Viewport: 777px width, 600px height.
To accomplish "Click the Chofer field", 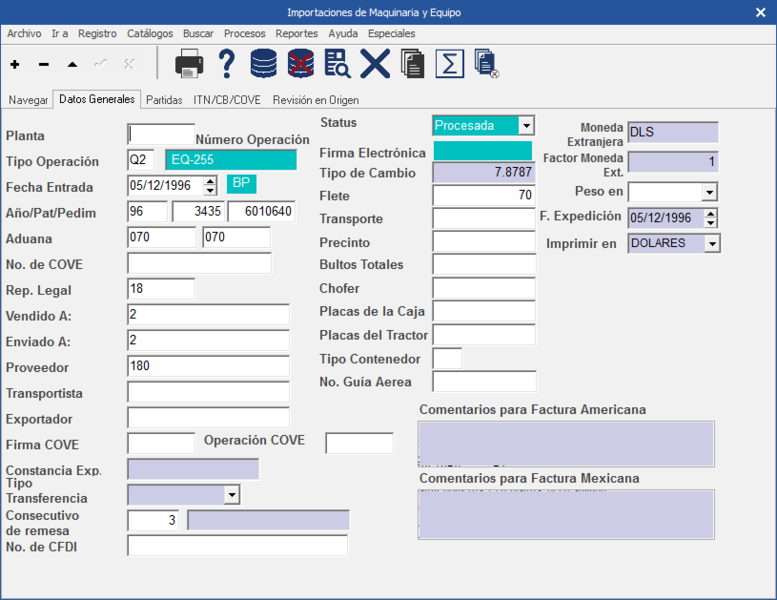I will (x=484, y=288).
